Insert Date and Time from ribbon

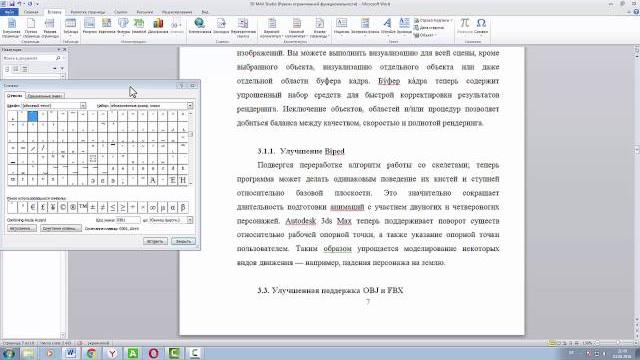pos(429,28)
